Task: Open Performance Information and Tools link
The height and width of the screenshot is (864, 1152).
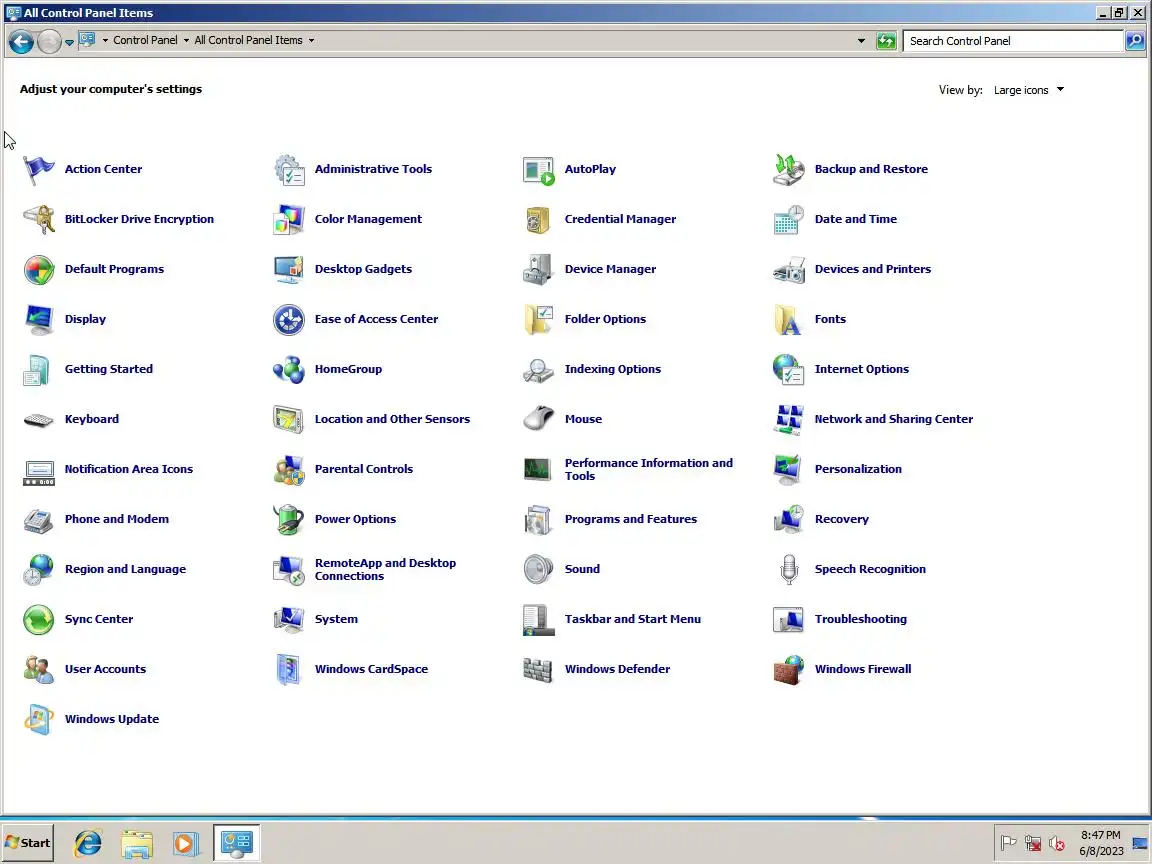Action: pos(648,469)
